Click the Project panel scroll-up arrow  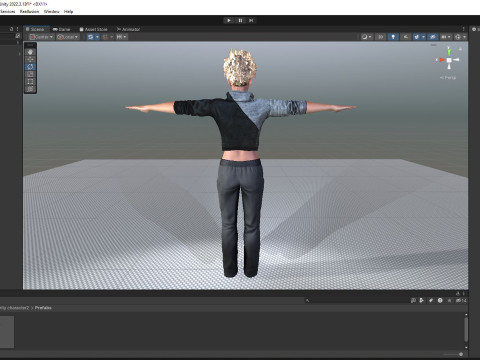coord(466,314)
